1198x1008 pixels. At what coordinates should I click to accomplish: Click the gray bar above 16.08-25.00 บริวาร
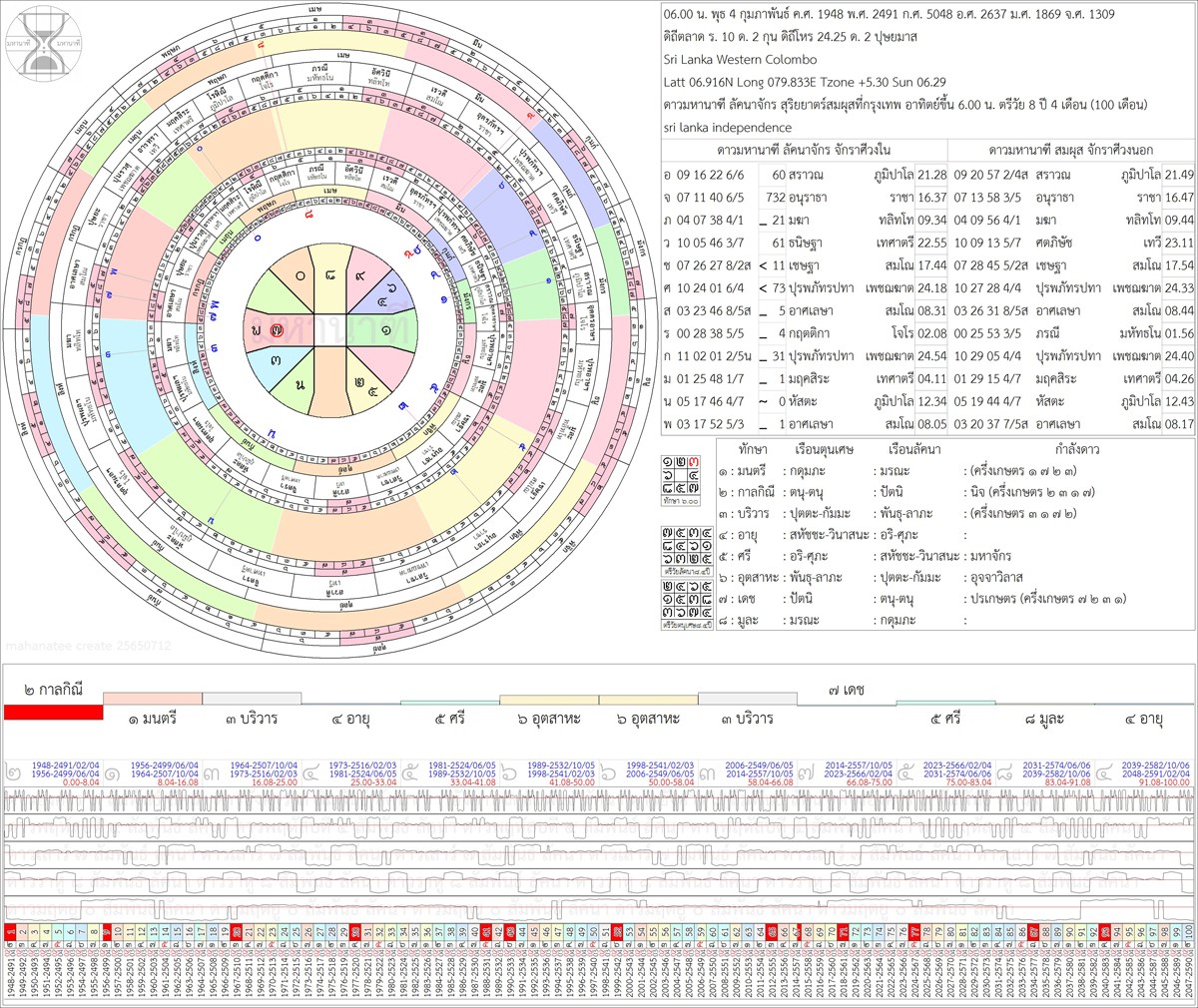tap(252, 699)
